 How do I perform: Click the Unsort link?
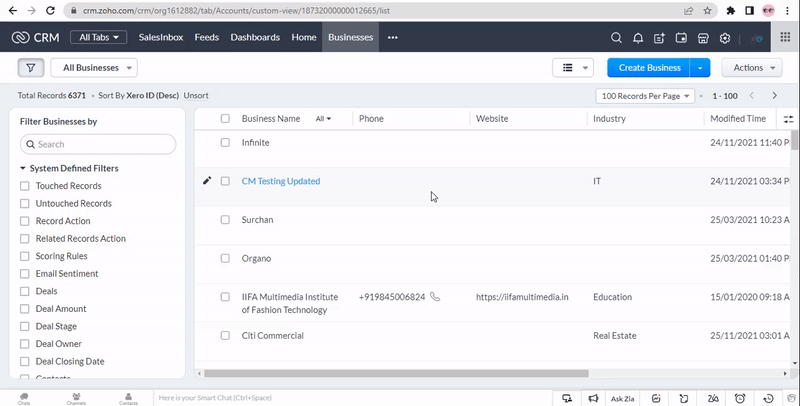[196, 95]
